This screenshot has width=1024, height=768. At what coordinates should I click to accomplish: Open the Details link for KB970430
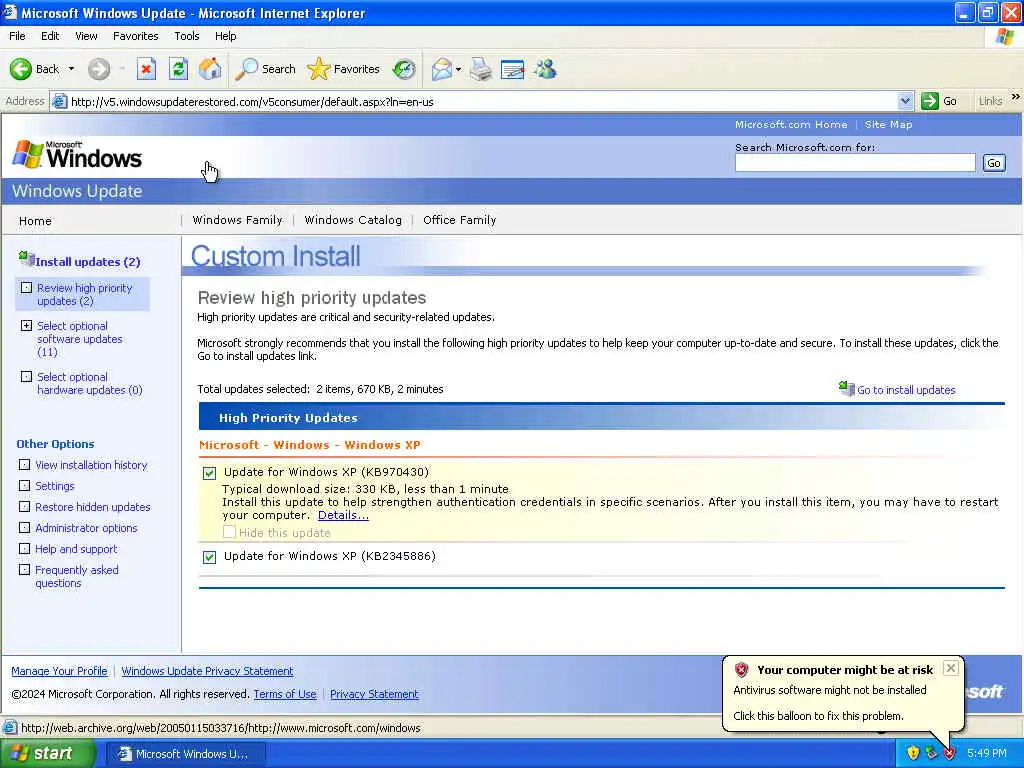343,515
